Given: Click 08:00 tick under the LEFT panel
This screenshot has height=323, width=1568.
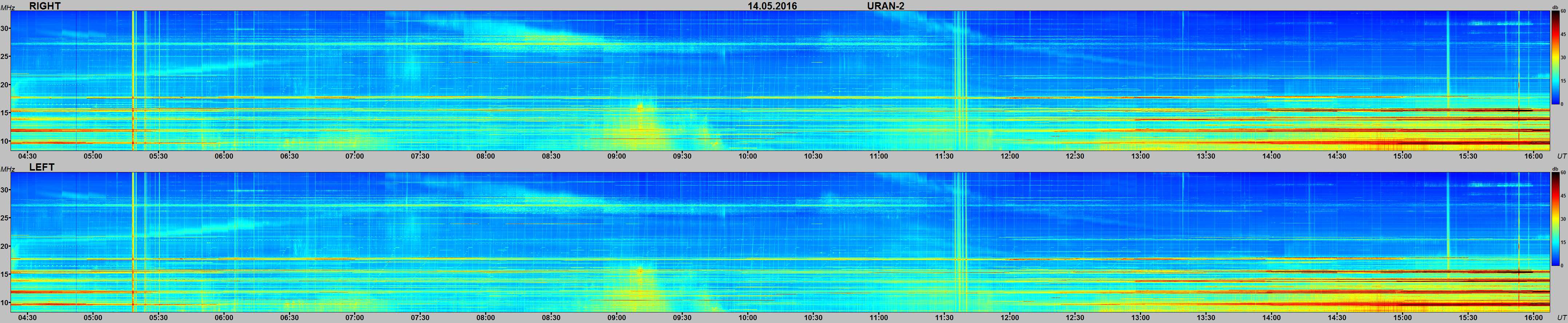Looking at the screenshot, I should [486, 318].
